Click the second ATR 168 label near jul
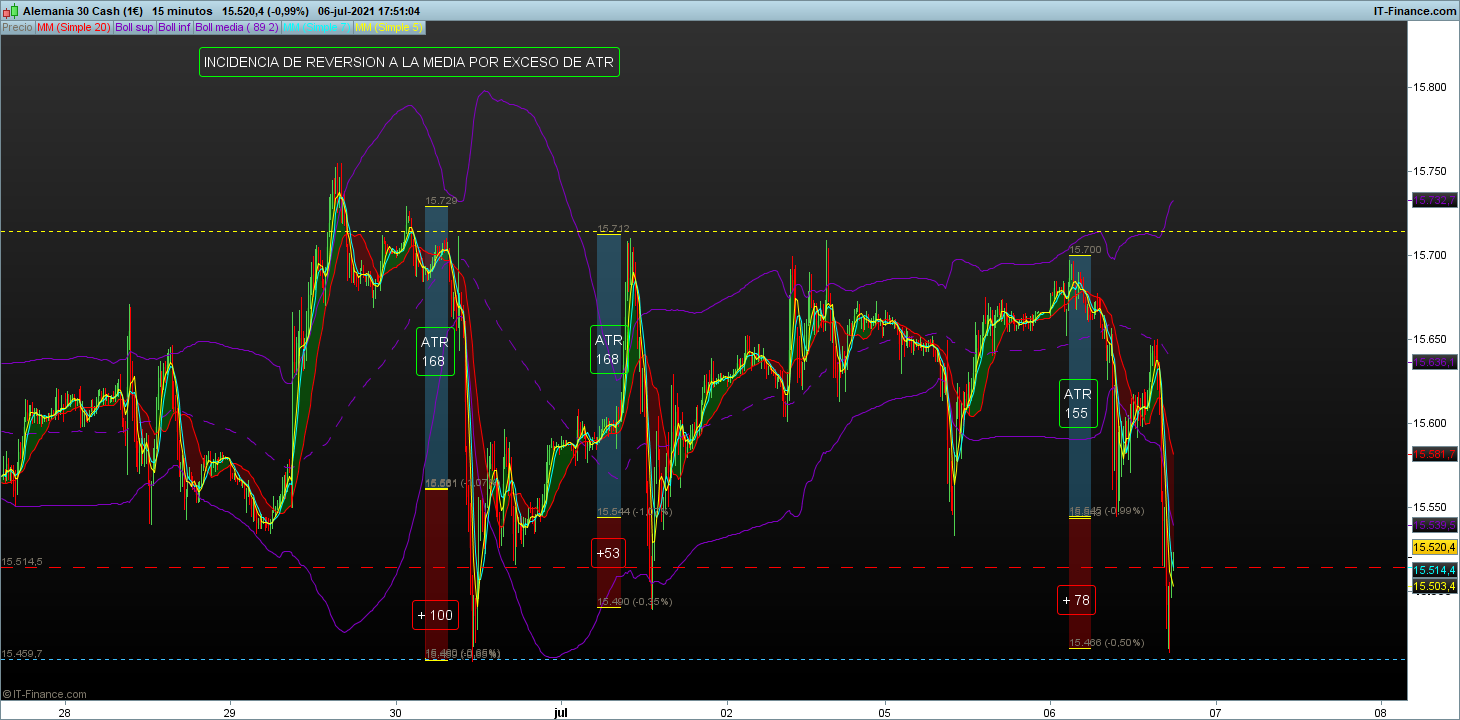Screen dimensions: 1460x720 tap(608, 349)
